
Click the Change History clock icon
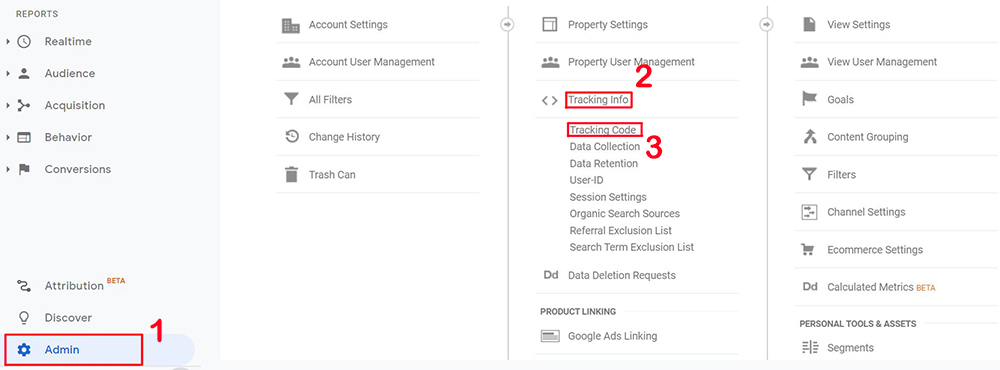click(291, 137)
